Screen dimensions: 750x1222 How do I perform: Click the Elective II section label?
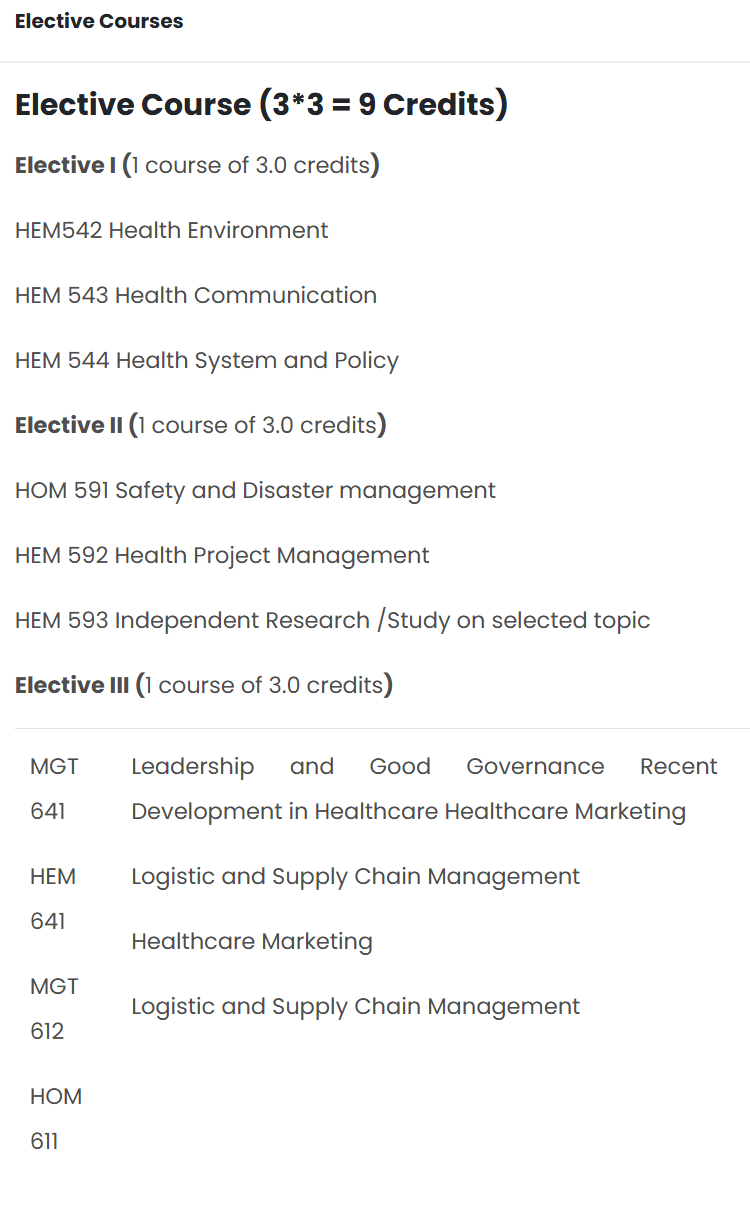pos(201,425)
